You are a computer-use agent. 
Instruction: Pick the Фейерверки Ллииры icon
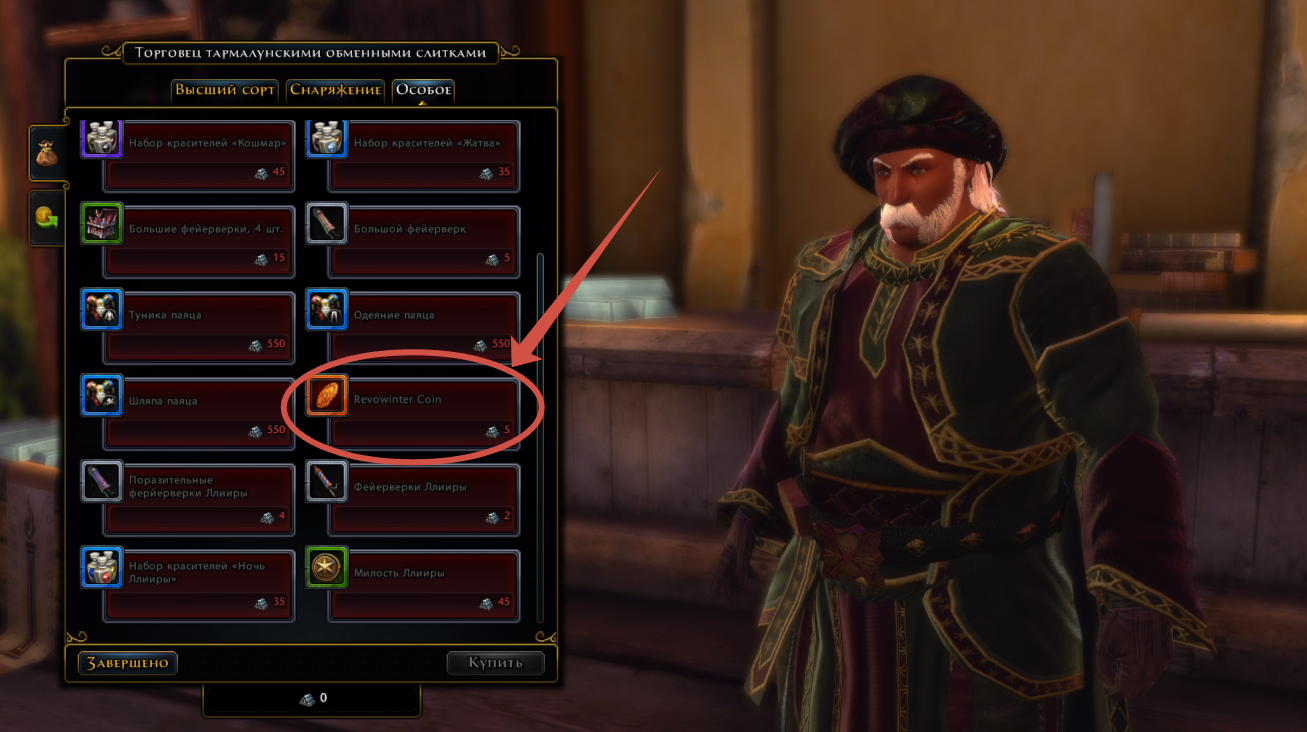pos(327,481)
